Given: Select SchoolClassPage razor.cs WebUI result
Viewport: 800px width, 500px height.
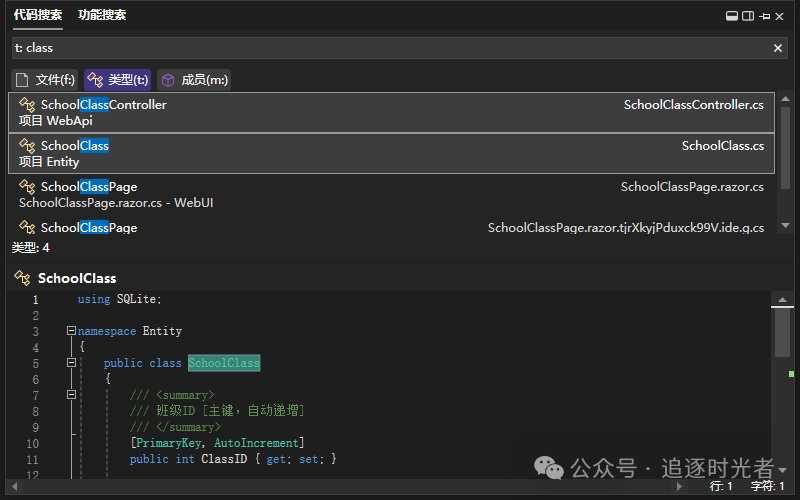Looking at the screenshot, I should (391, 194).
